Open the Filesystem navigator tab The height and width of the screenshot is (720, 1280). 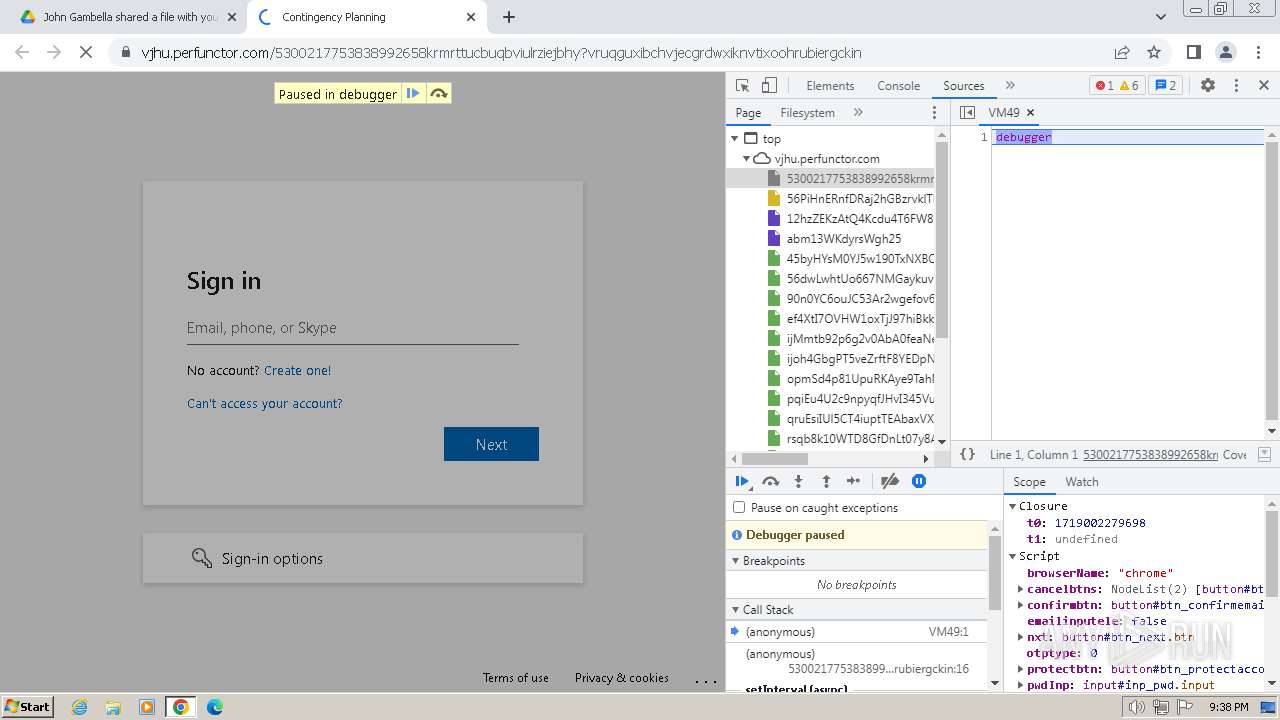point(807,113)
